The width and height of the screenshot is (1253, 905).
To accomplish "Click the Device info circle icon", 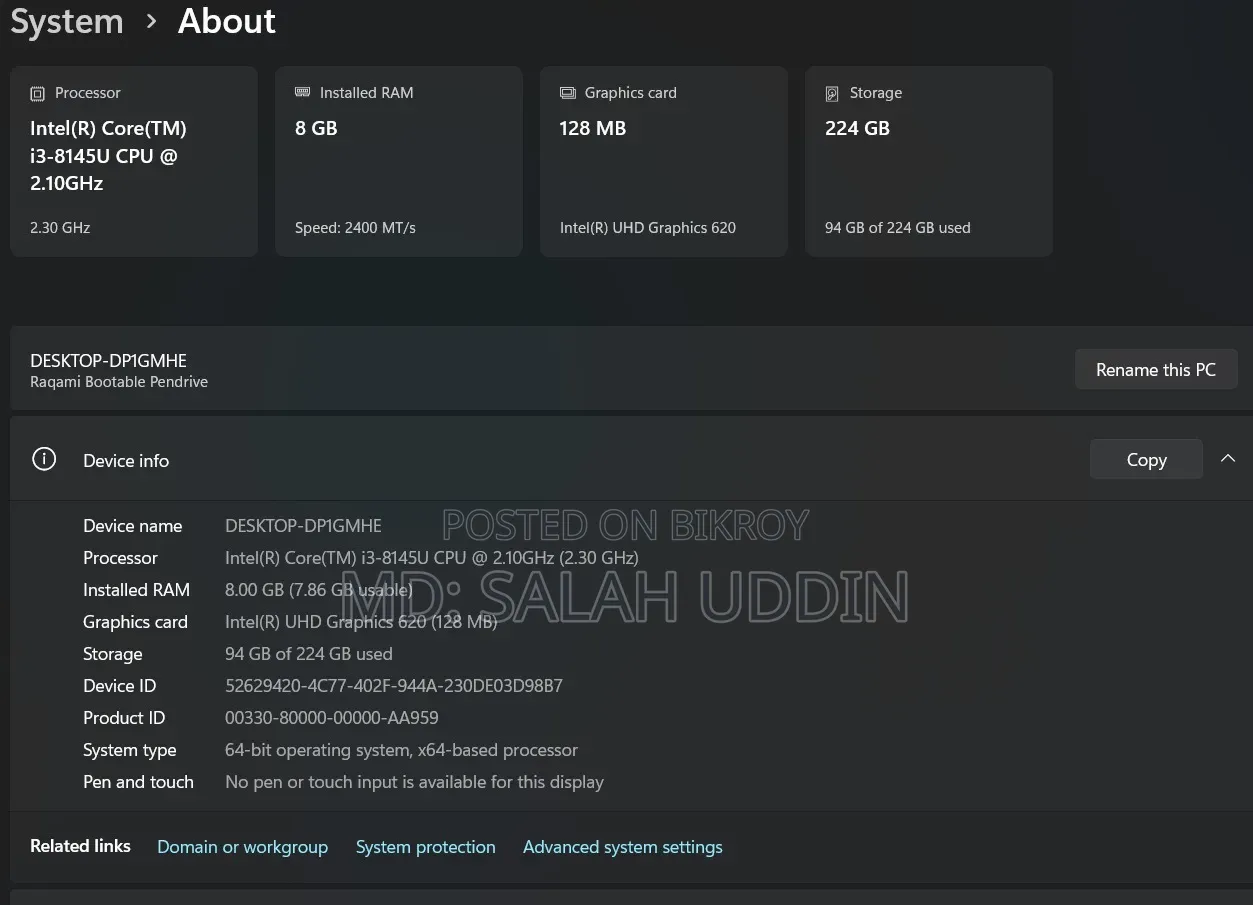I will [x=44, y=459].
